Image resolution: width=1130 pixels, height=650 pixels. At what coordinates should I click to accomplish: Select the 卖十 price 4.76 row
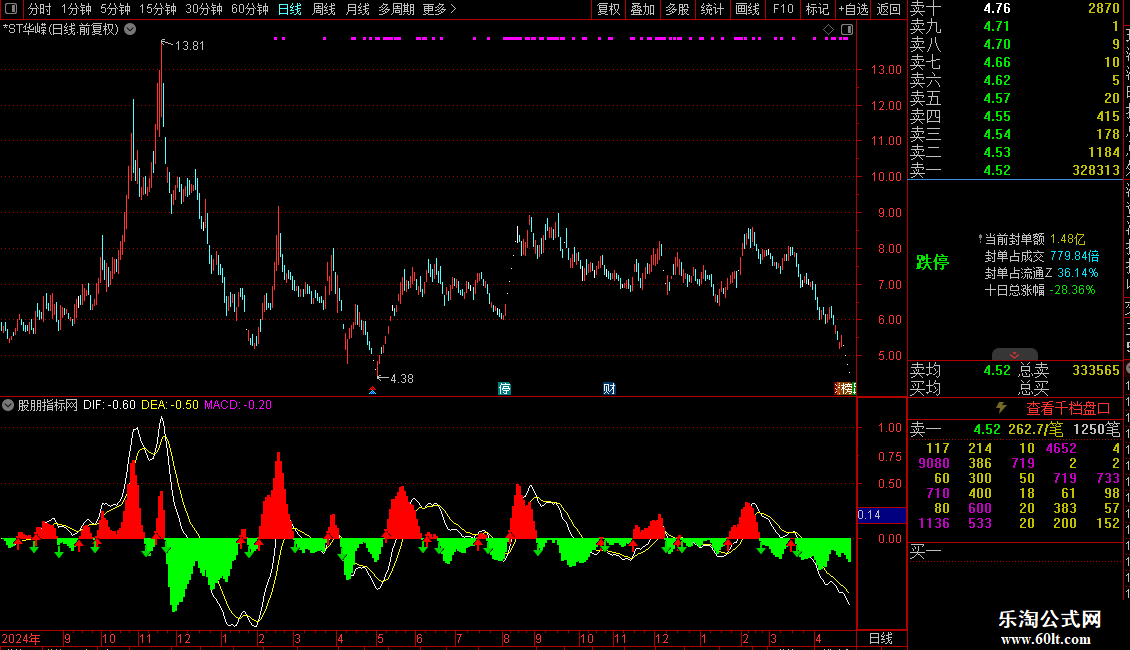tap(1015, 9)
